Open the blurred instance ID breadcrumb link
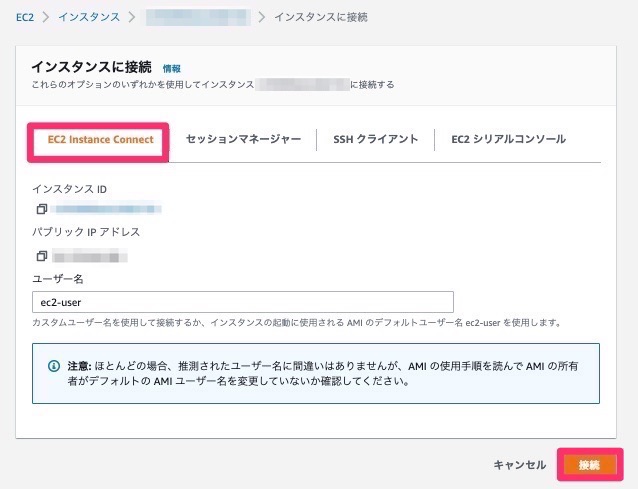638x489 pixels. [x=198, y=17]
